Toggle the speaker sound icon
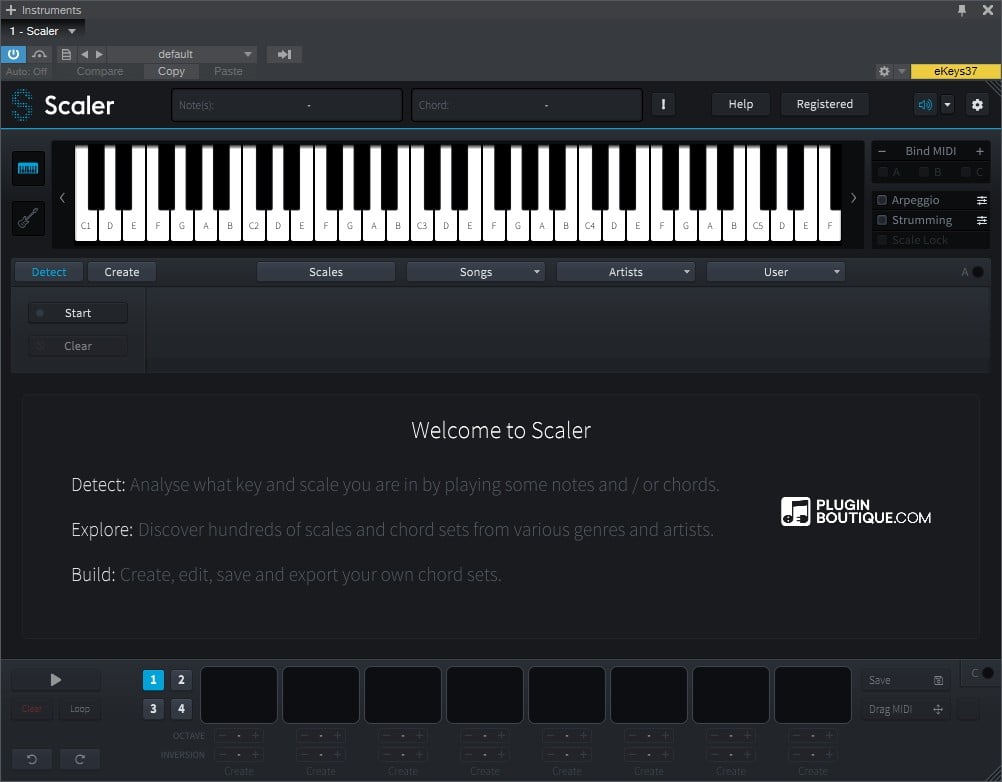The height and width of the screenshot is (782, 1002). 925,104
